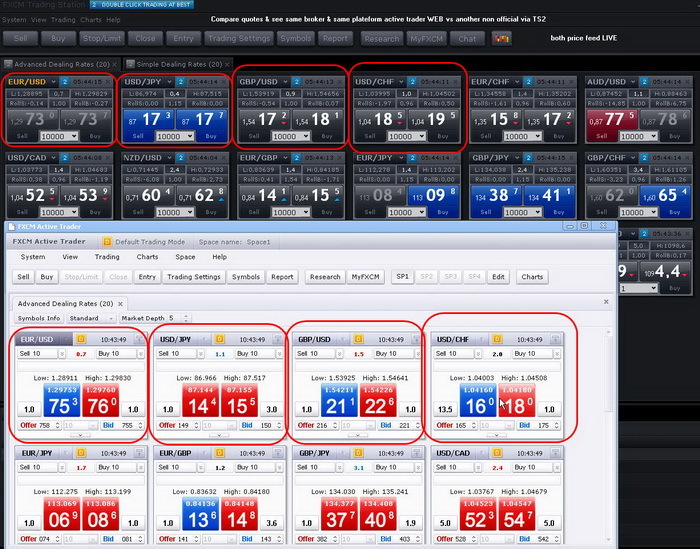Open System menu in Trading Station
The width and height of the screenshot is (700, 549).
click(14, 20)
